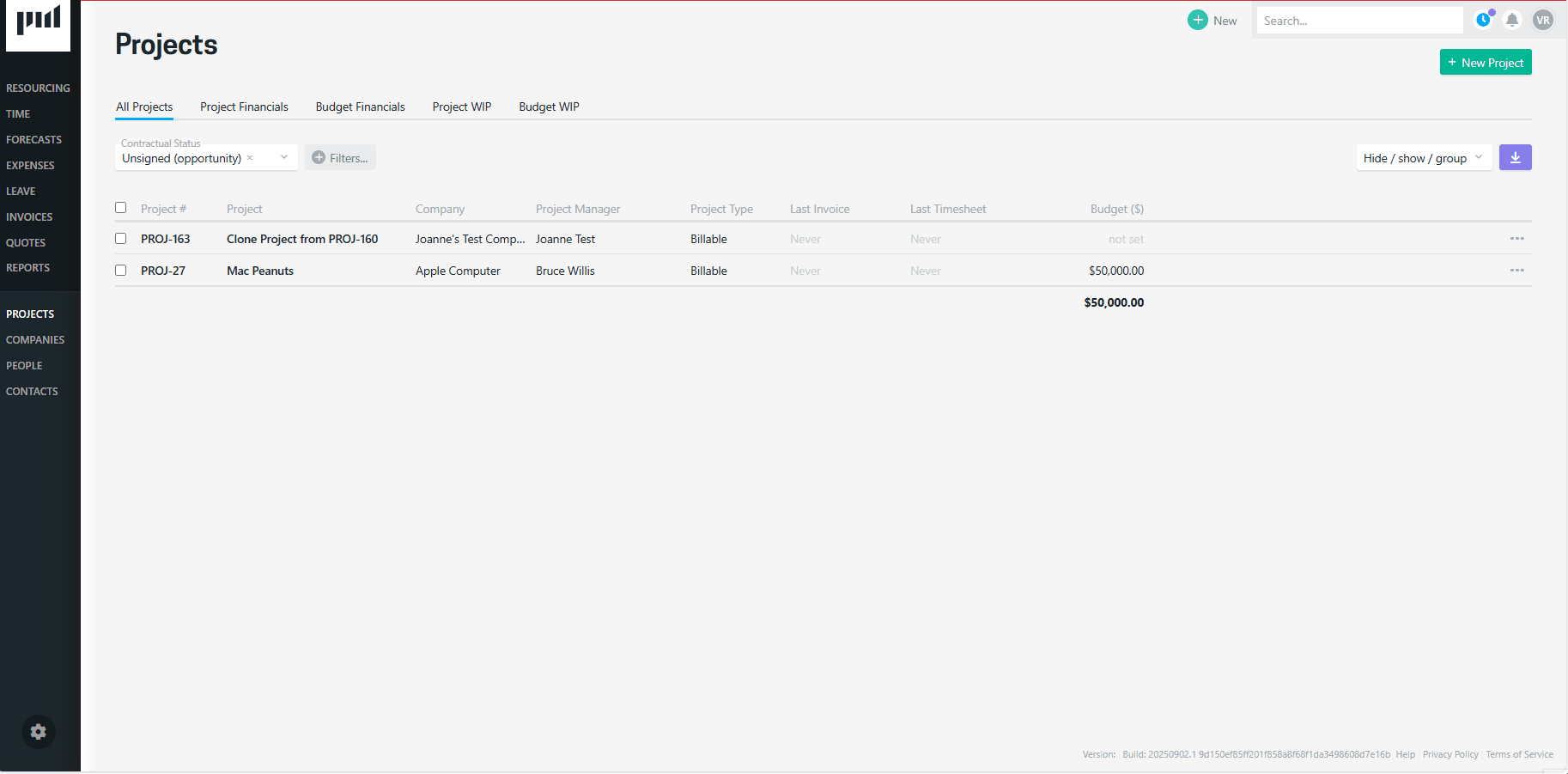Check the box for PROJ-163

(121, 239)
